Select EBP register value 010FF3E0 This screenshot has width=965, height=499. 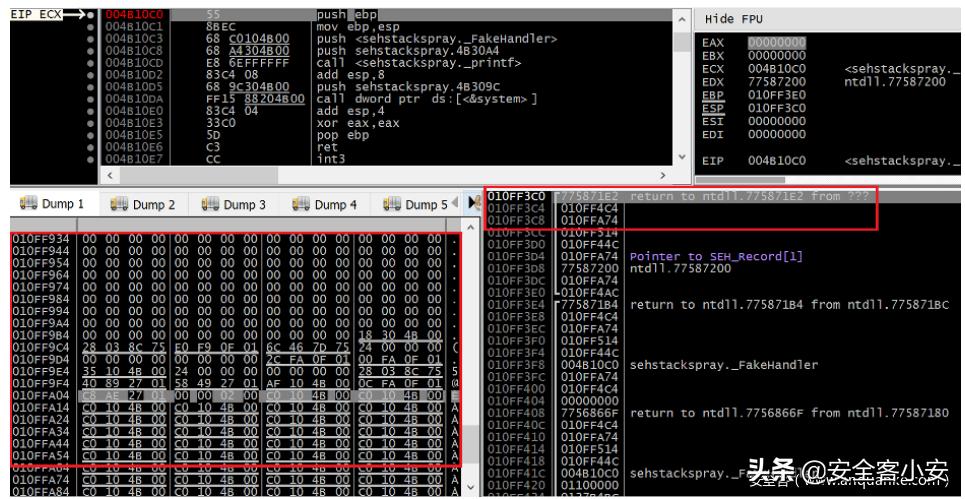click(x=777, y=95)
